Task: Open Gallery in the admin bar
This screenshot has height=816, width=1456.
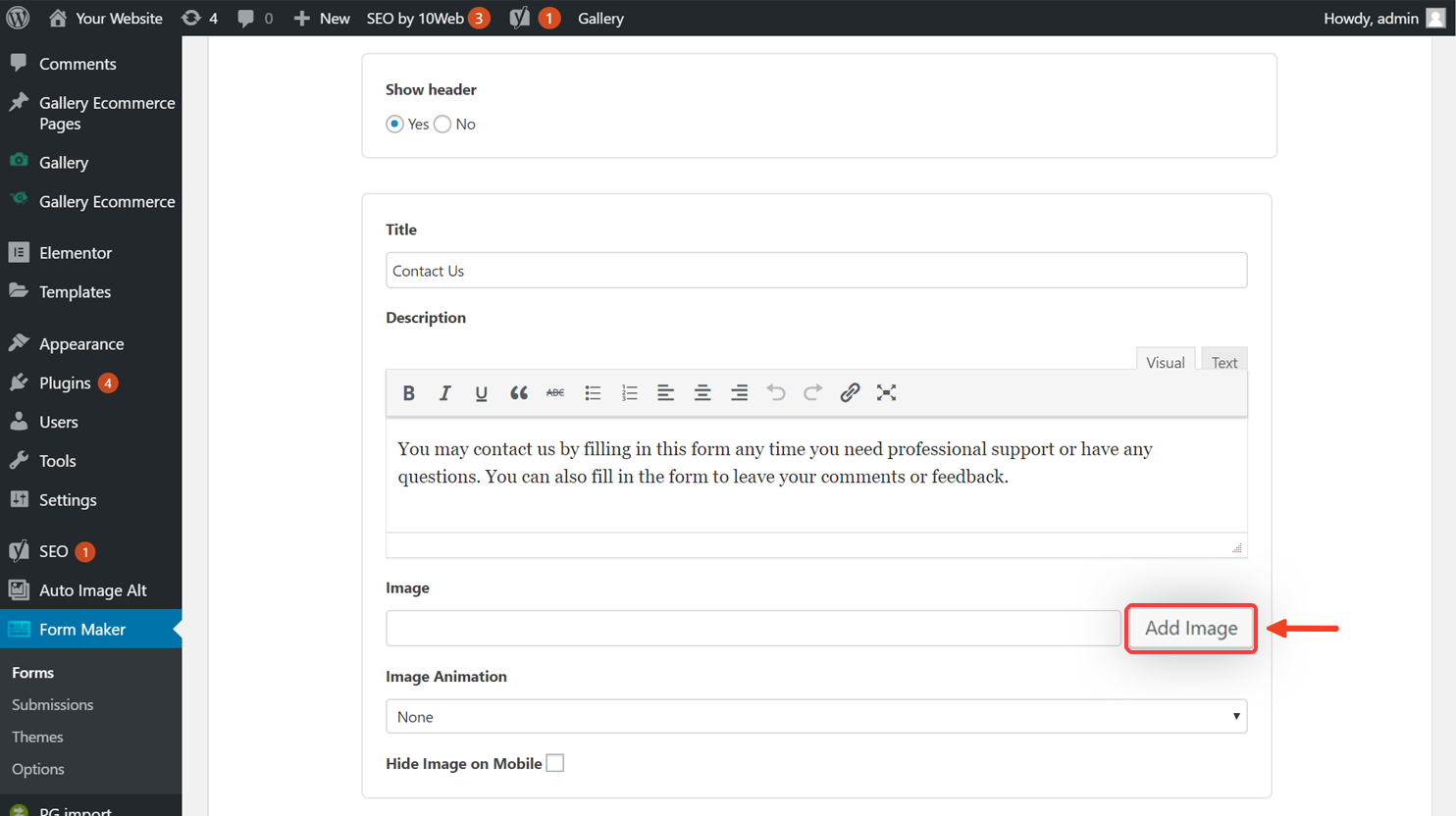Action: point(600,18)
